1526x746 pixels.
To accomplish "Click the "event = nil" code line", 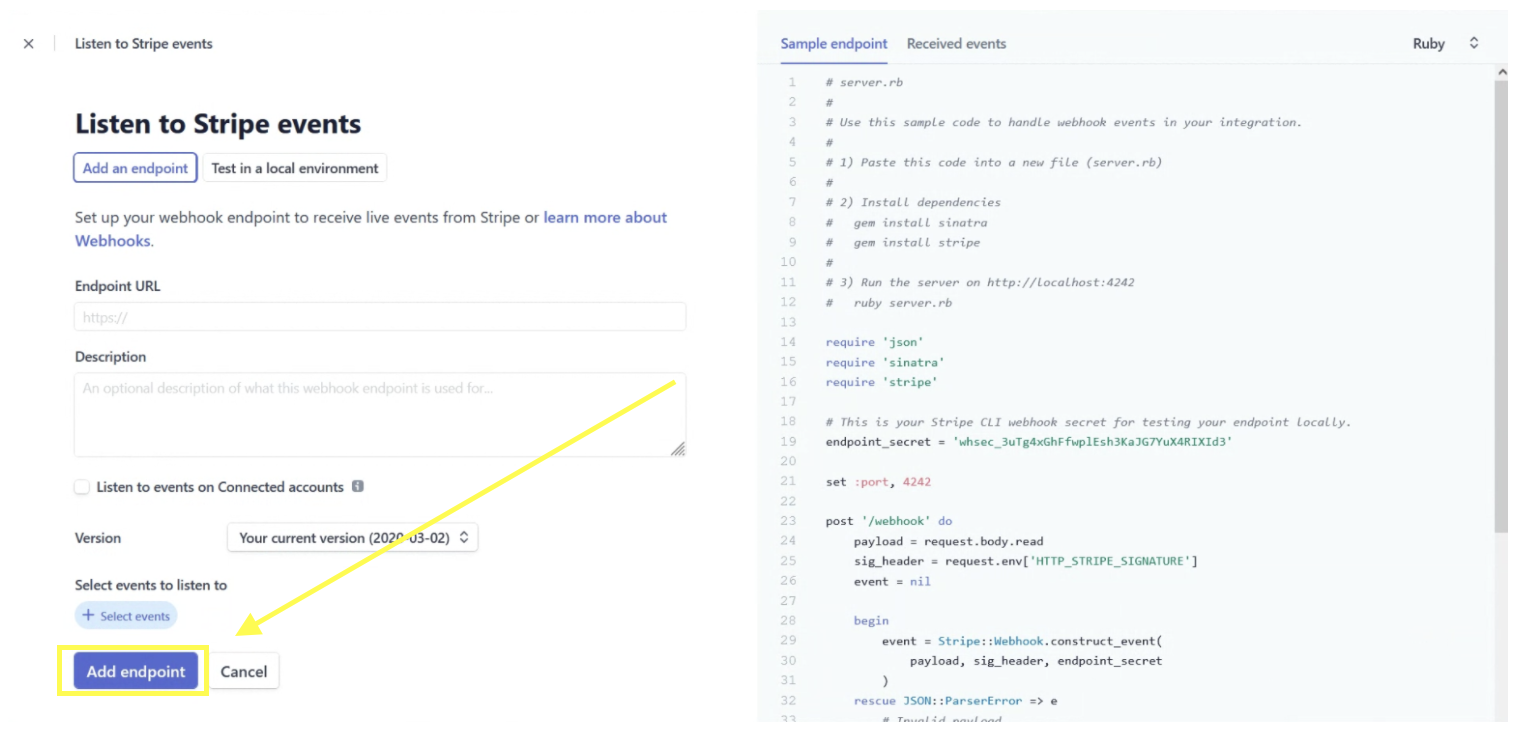I will point(892,581).
